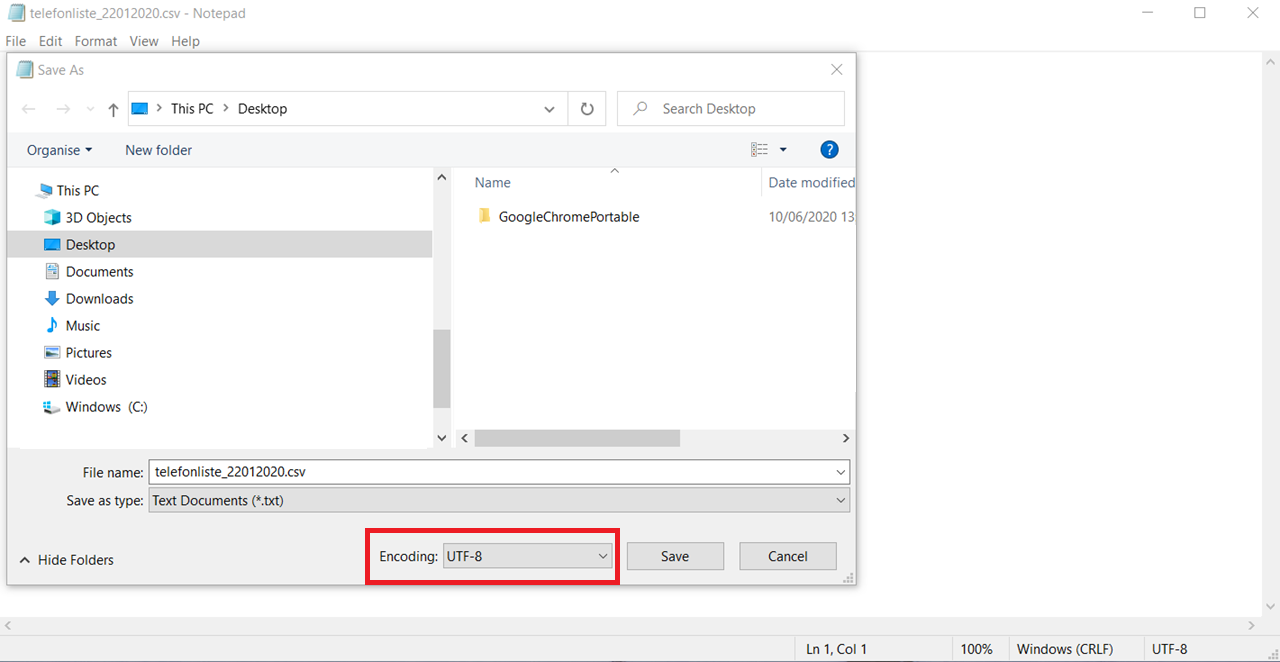
Task: Click the Refresh icon beside address bar
Action: 587,109
